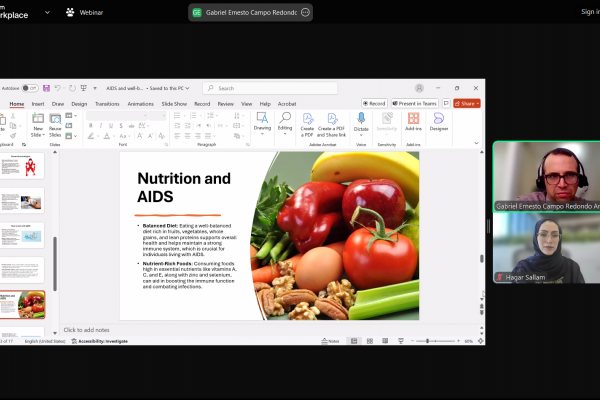Toggle the AutoSave switch
Screen dimensions: 600x400
pyautogui.click(x=31, y=88)
